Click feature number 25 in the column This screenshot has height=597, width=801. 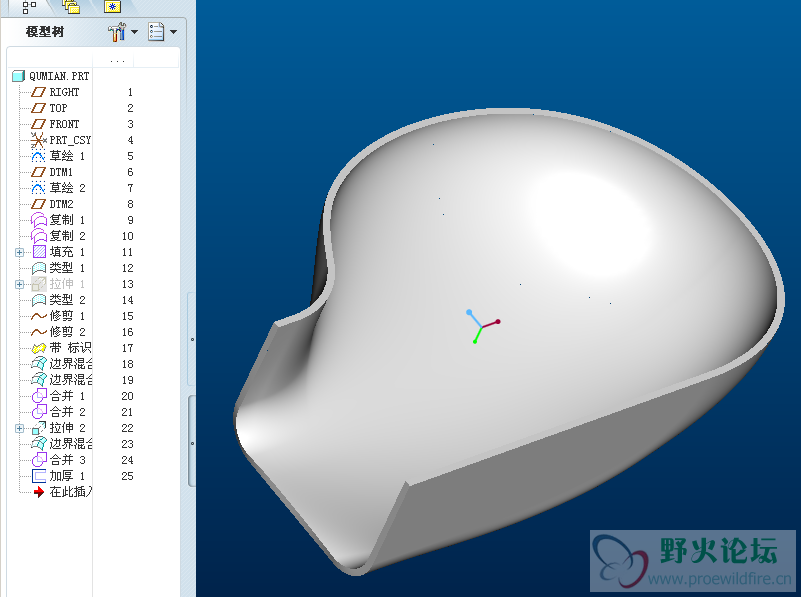click(x=127, y=476)
